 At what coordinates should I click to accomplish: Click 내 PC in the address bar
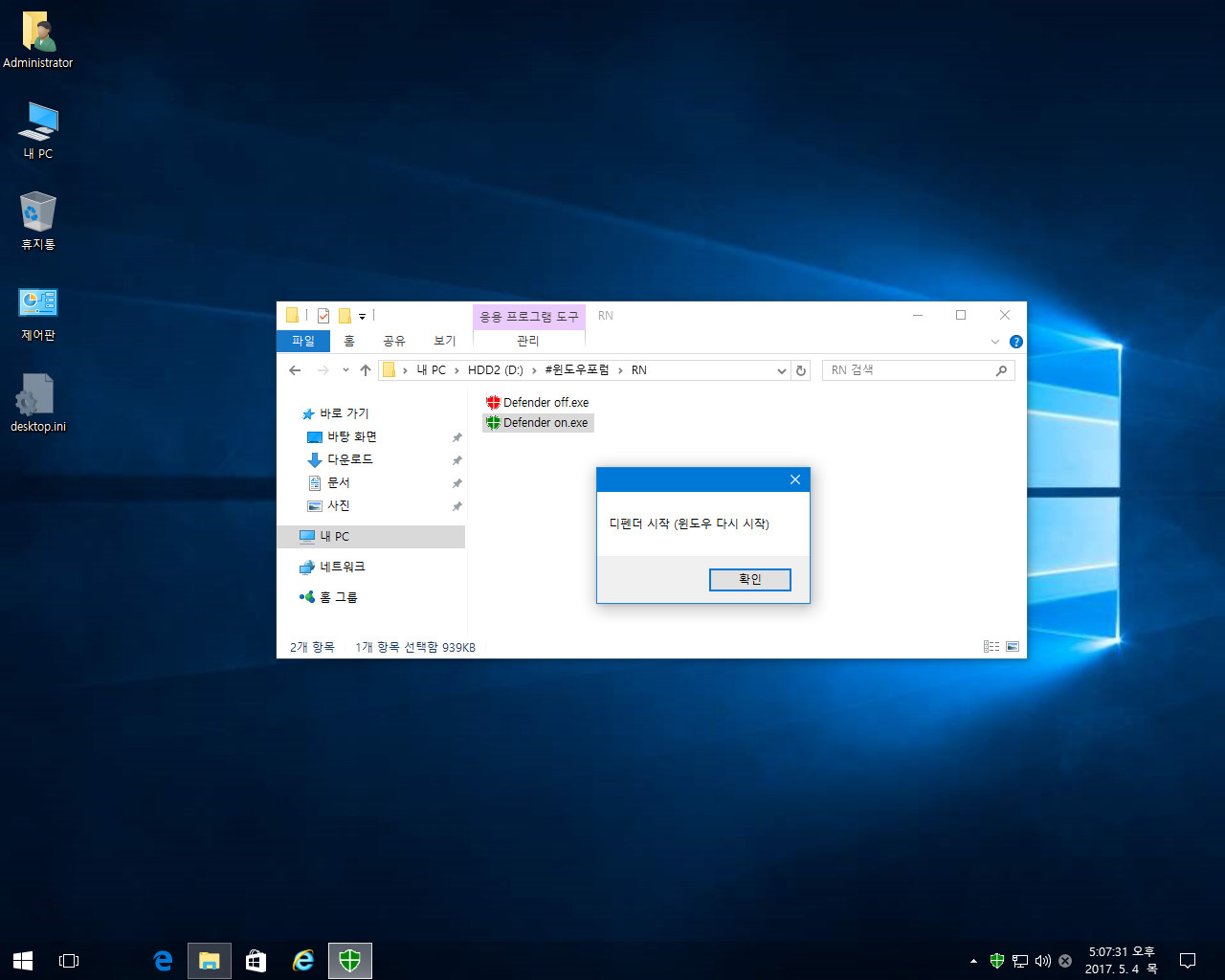[x=432, y=370]
